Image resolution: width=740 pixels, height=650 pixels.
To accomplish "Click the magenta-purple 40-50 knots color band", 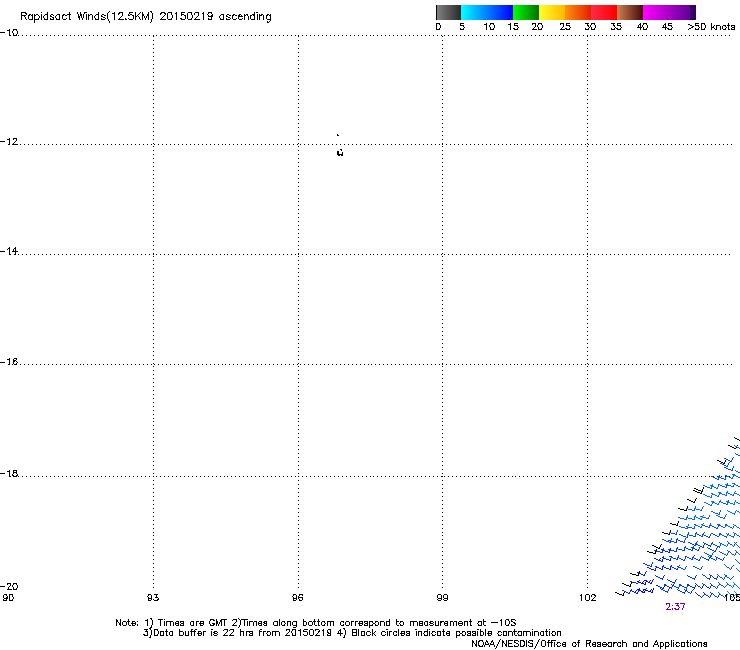I will coord(669,12).
